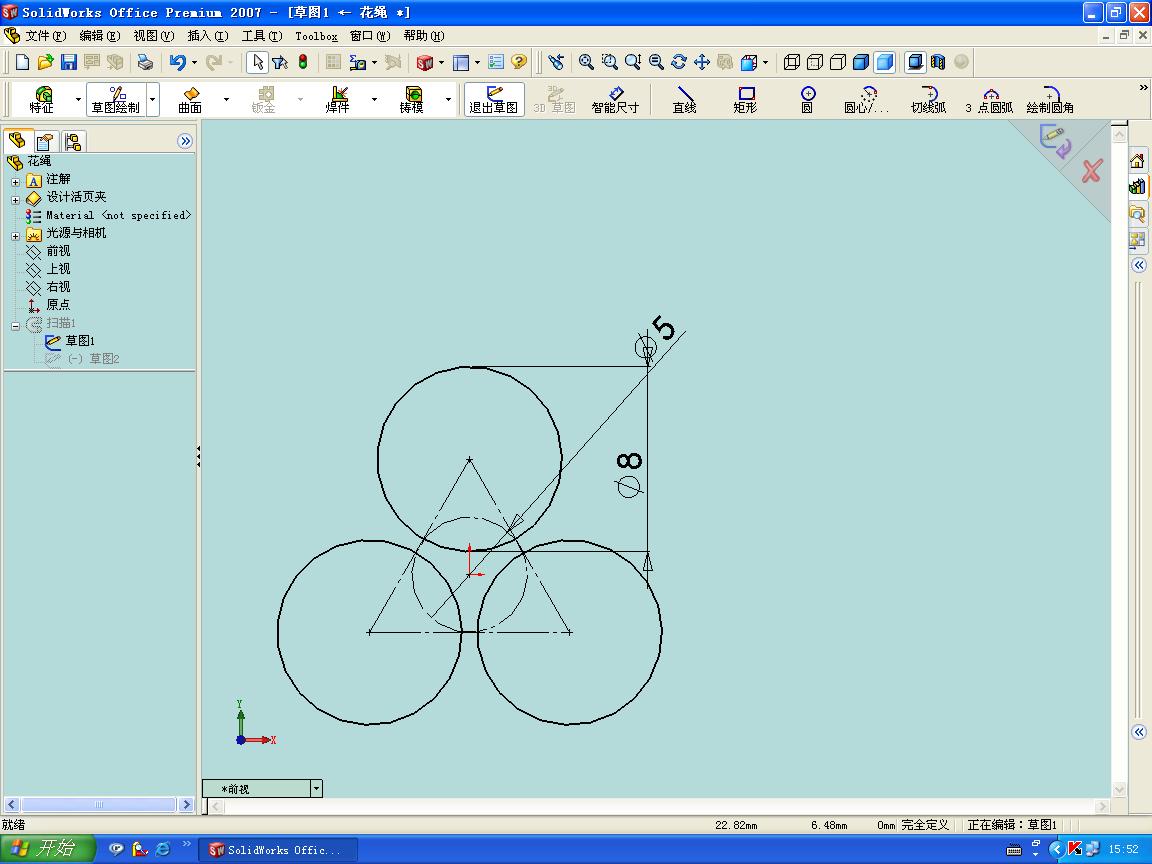Open the *前视 view orientation combo box
This screenshot has height=864, width=1152.
(262, 788)
